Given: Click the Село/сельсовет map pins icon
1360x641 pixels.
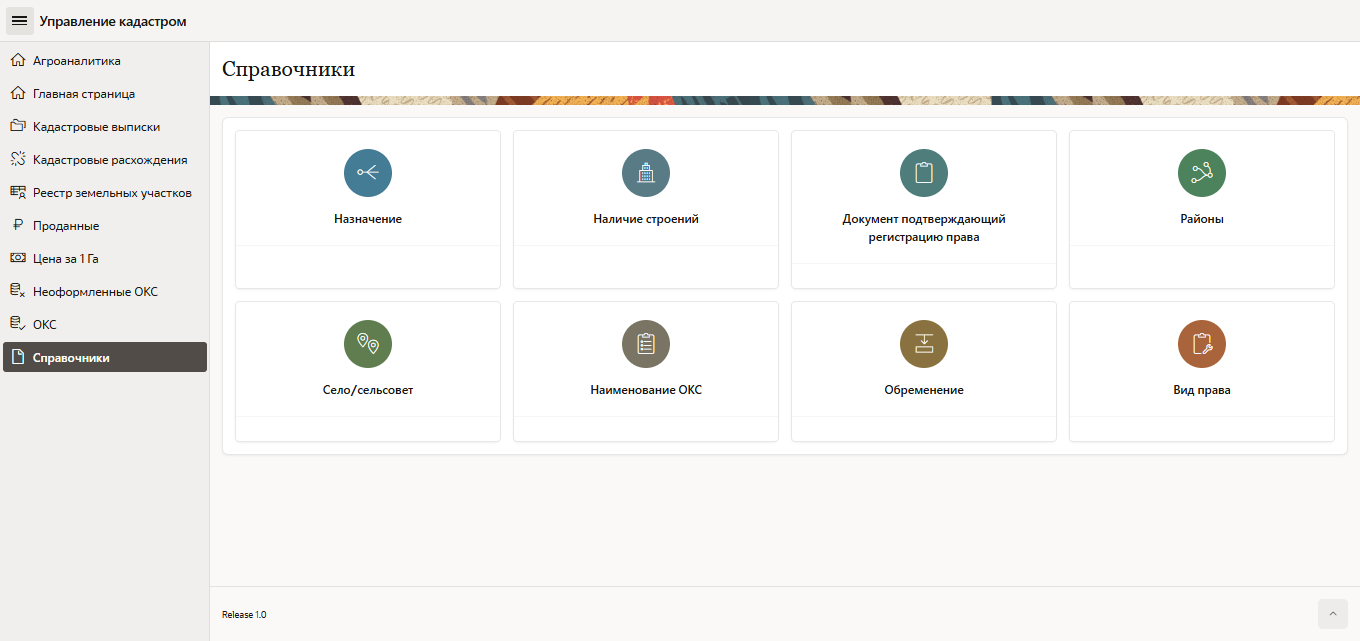Looking at the screenshot, I should pos(368,344).
